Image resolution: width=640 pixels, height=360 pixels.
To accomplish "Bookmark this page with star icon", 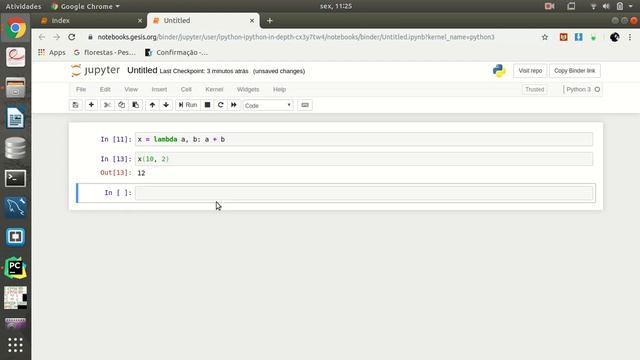I will [544, 37].
